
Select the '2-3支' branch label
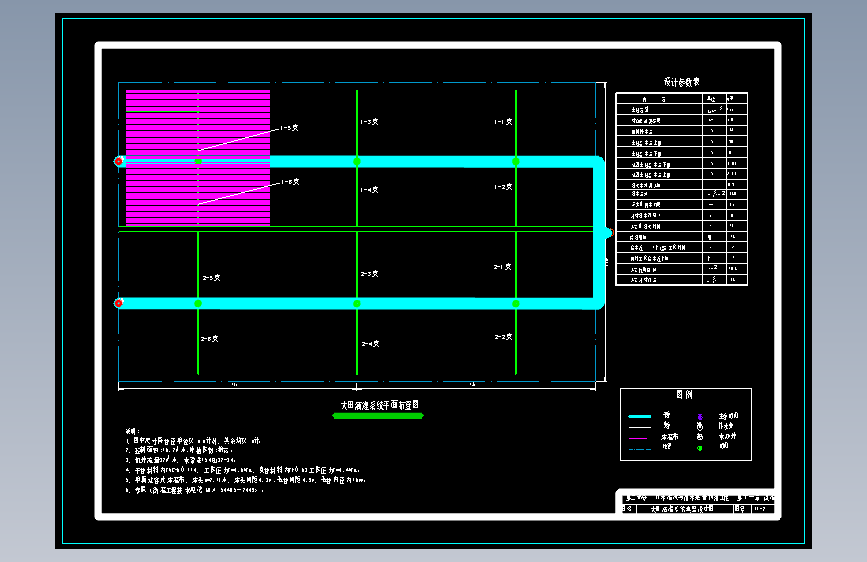pos(369,274)
